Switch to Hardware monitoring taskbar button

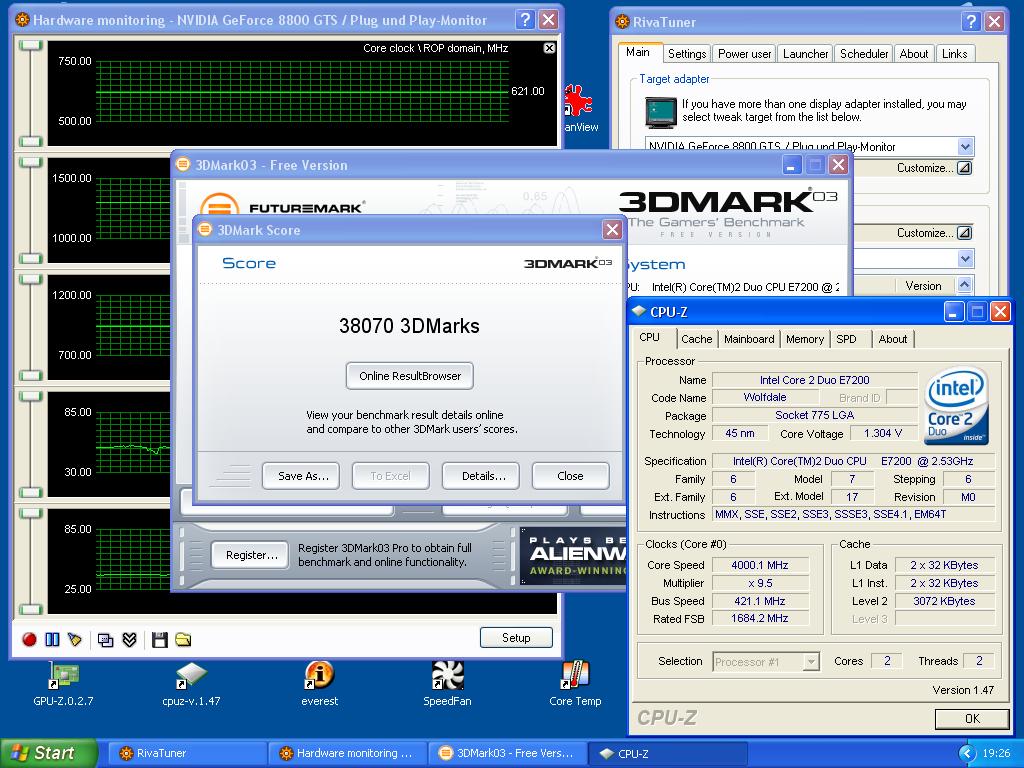pyautogui.click(x=347, y=753)
